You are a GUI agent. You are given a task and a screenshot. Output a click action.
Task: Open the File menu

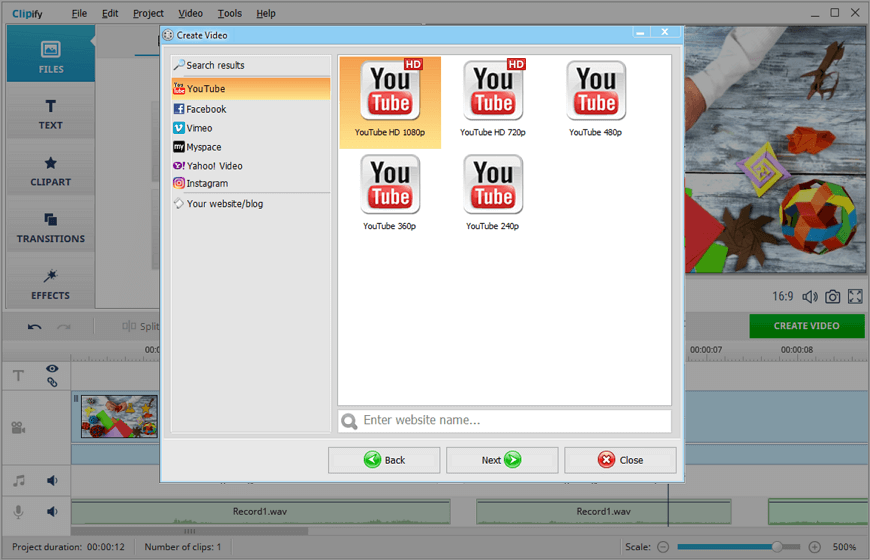click(x=79, y=13)
